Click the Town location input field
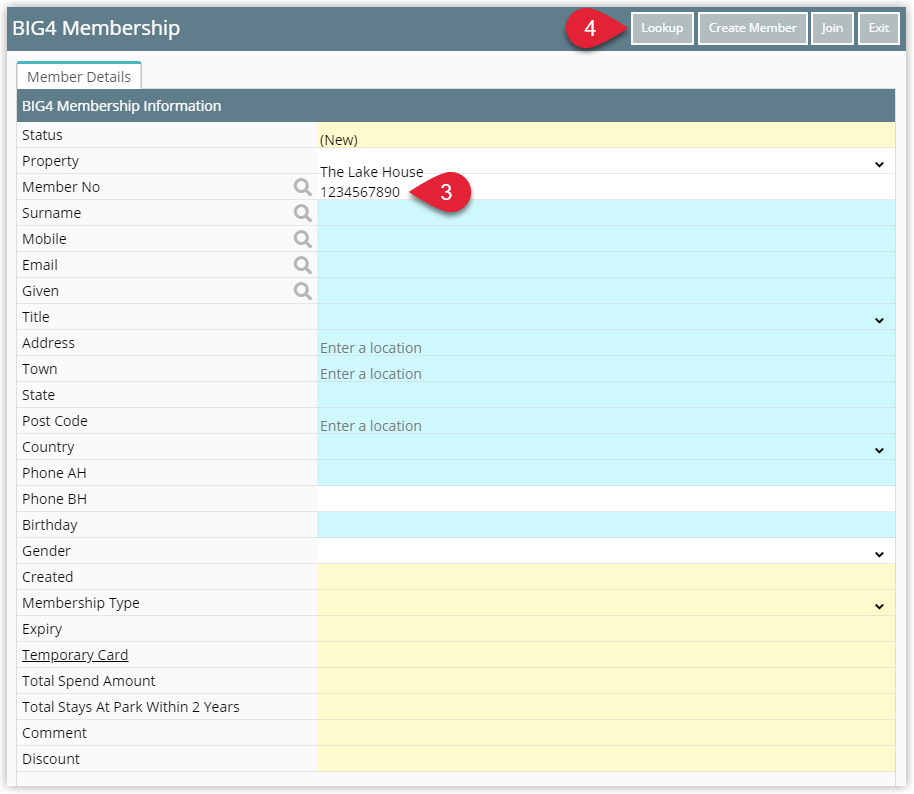 tap(606, 369)
